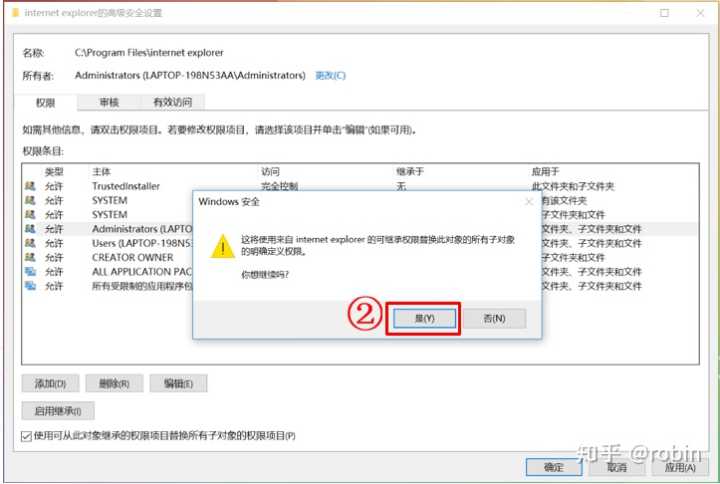The image size is (720, 484).
Task: Click 是(Y) to confirm the security prompt
Action: coord(424,318)
